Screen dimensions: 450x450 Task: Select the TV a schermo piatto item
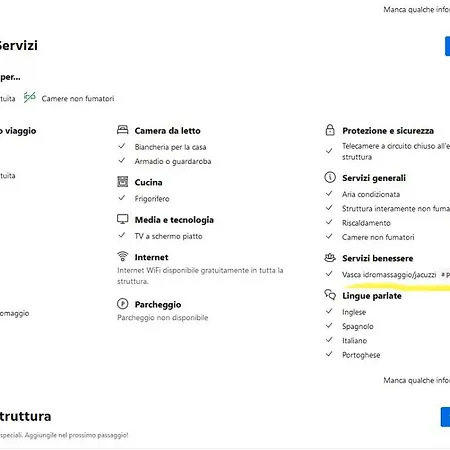point(168,236)
